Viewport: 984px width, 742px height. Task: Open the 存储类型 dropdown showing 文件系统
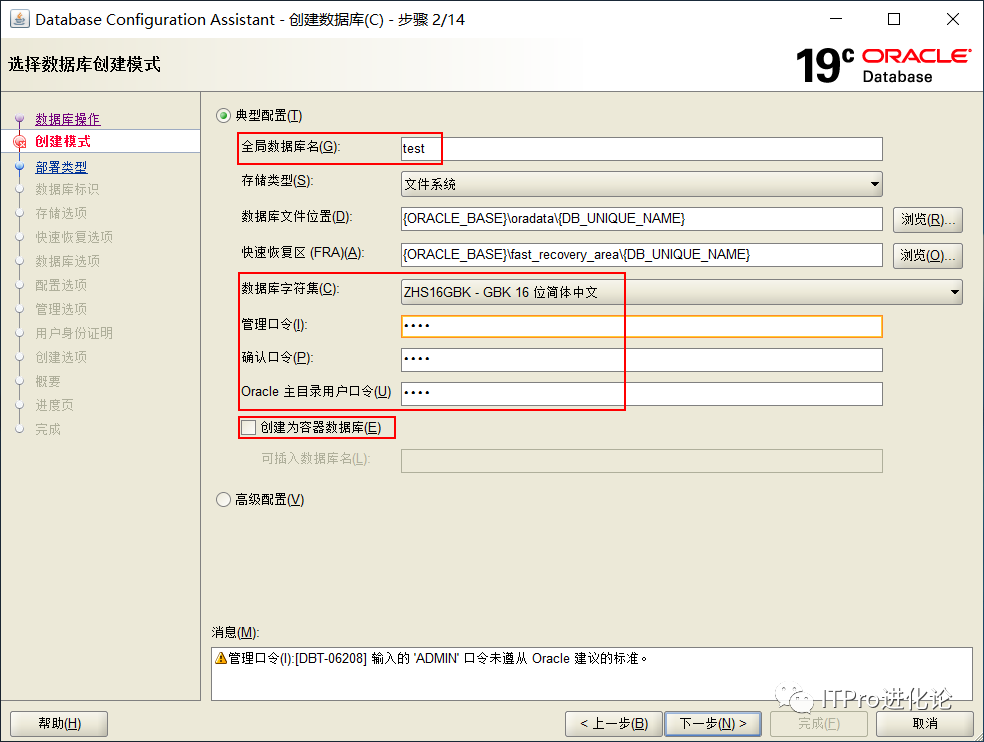pos(641,184)
